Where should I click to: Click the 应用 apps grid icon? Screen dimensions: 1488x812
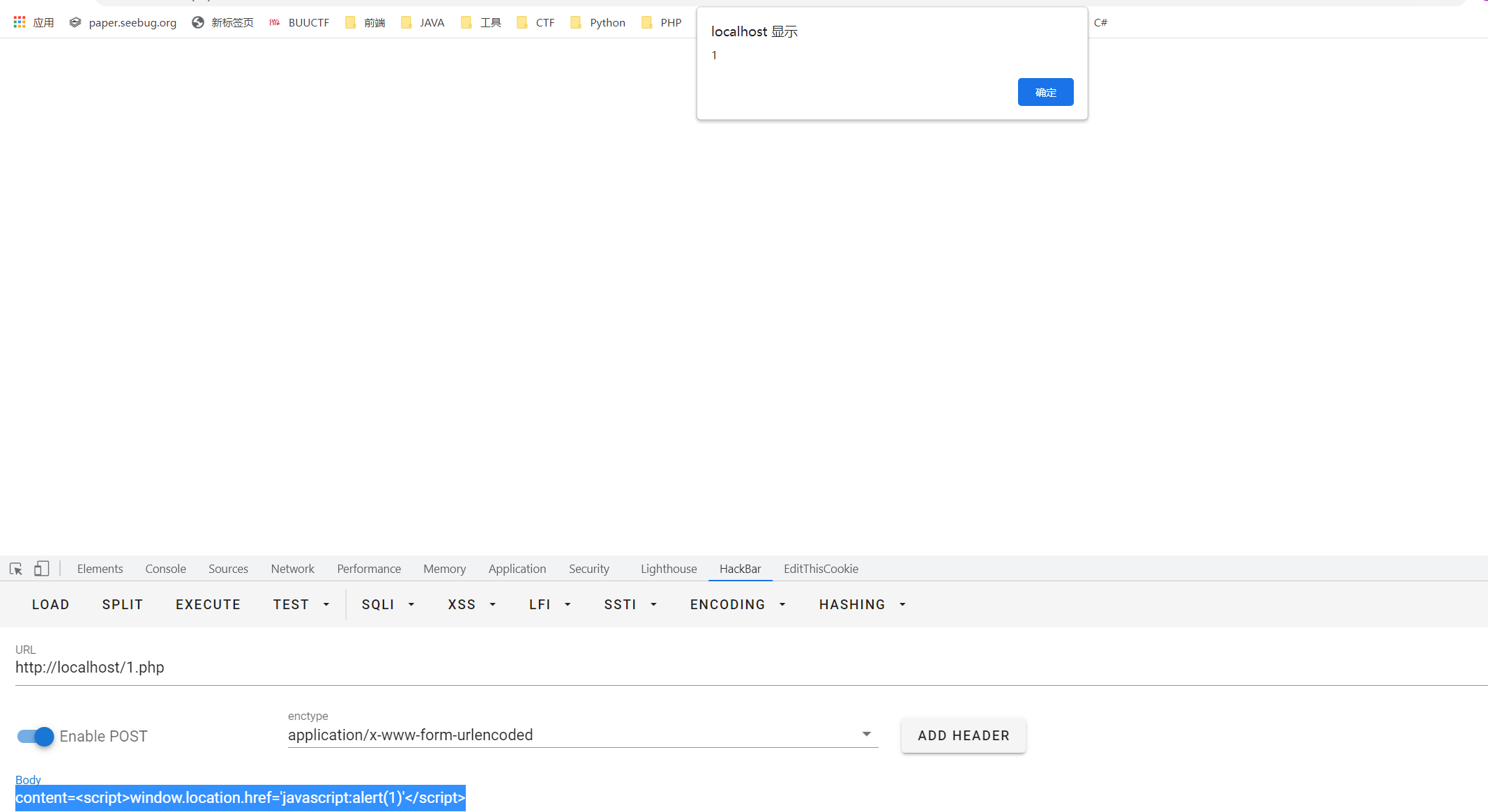click(x=19, y=21)
